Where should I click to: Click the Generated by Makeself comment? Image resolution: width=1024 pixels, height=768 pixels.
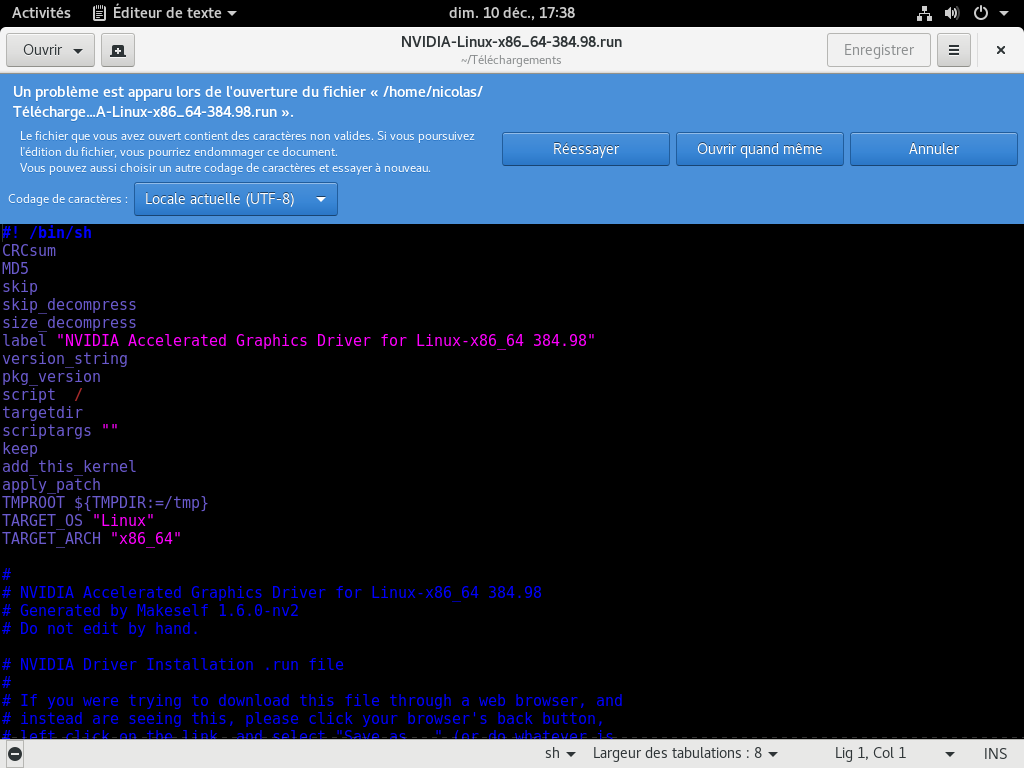(x=150, y=611)
